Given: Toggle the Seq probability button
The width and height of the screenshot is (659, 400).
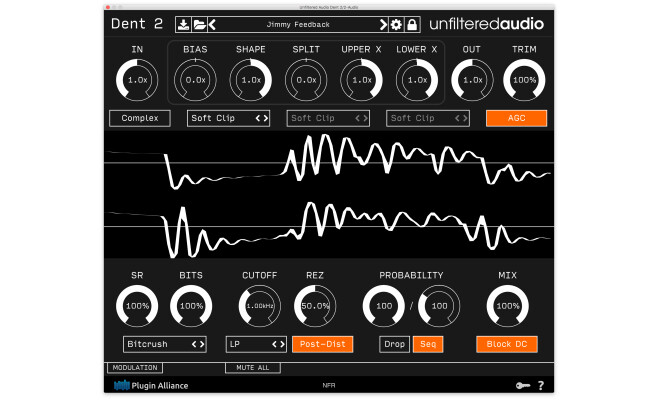Looking at the screenshot, I should coord(428,345).
